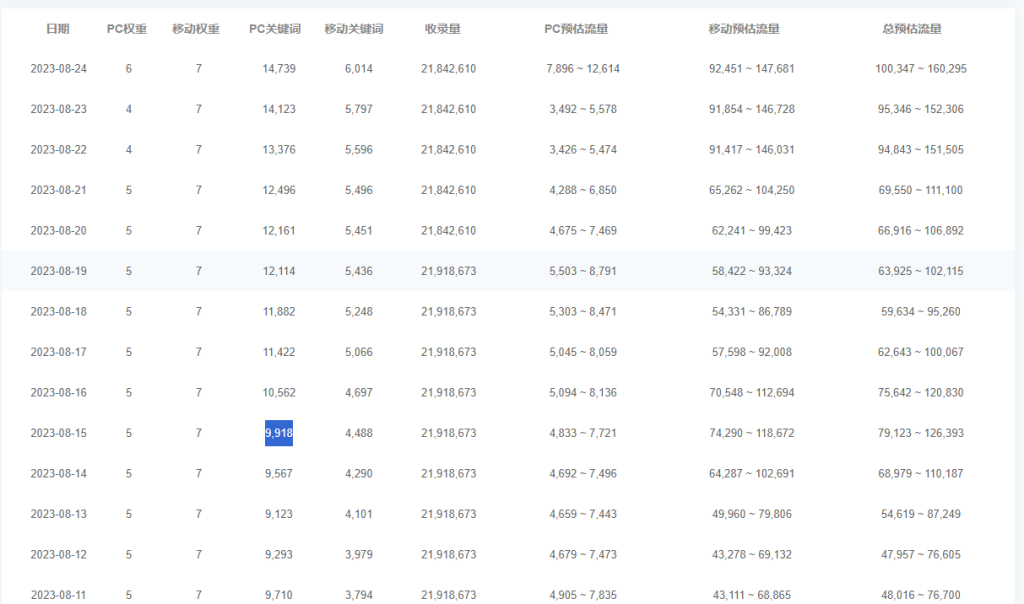
Task: Select the date cell 2023-08-24
Action: (58, 69)
